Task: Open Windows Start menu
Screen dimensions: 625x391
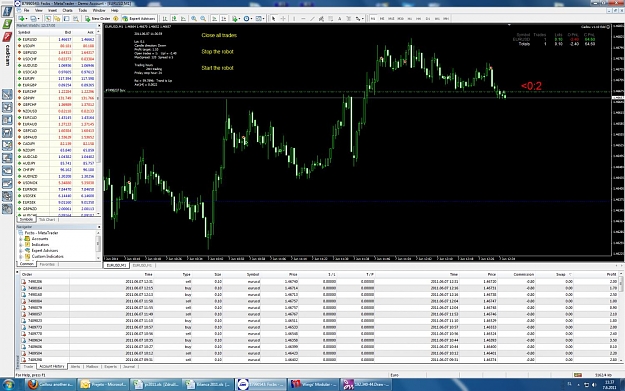Action: [x=8, y=385]
